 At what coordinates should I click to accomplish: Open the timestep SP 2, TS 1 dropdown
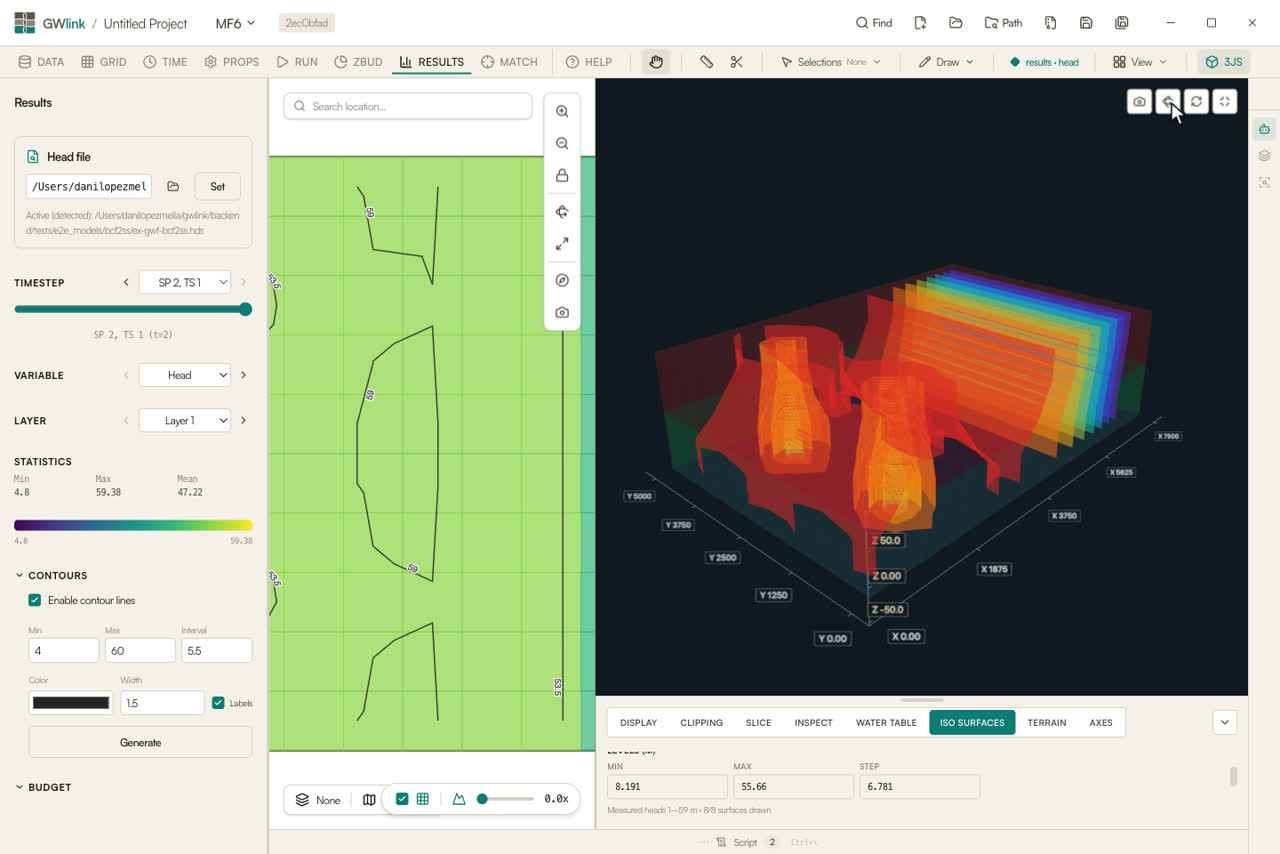185,283
